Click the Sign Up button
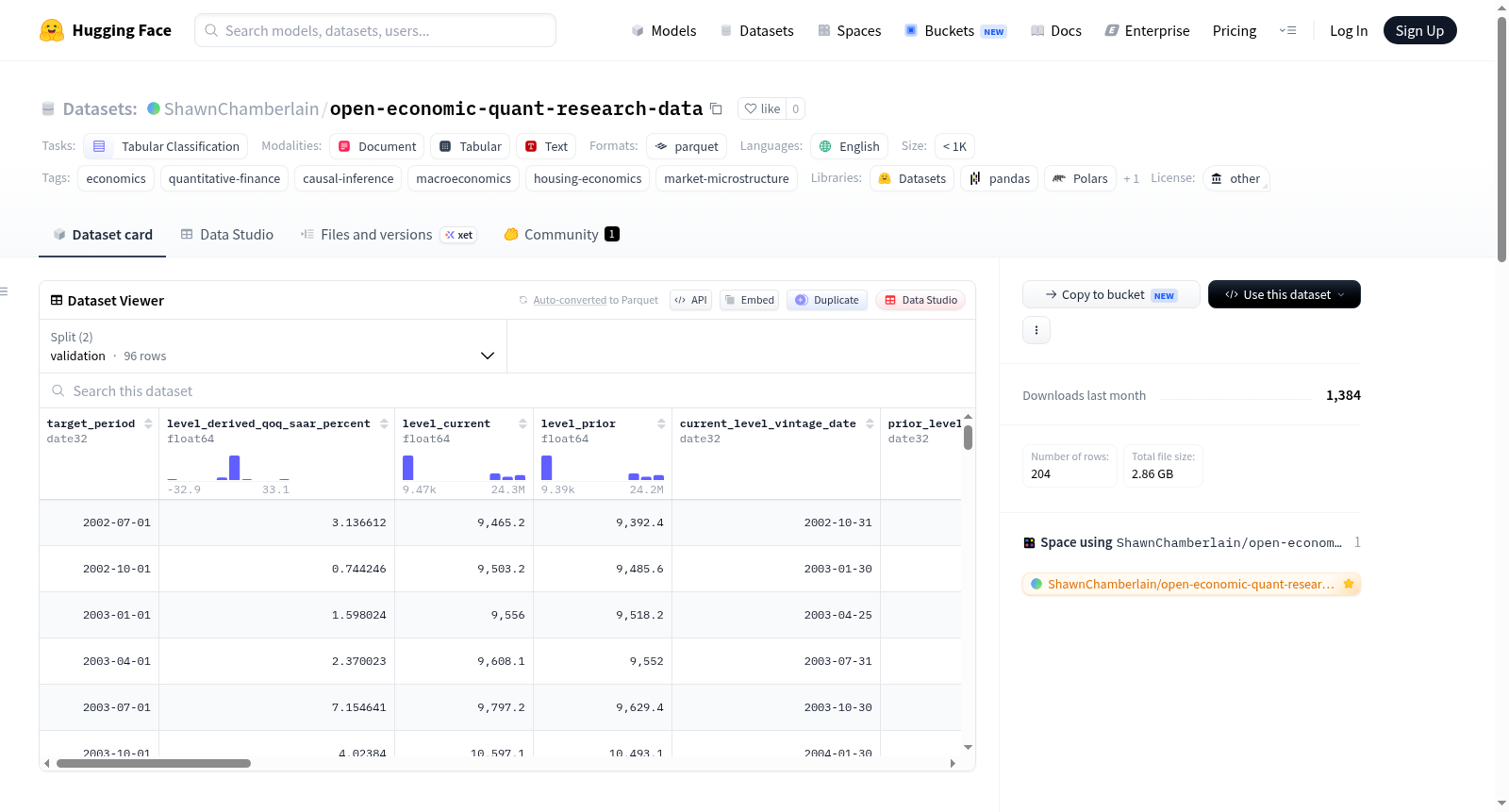Viewport: 1509px width, 812px height. point(1419,30)
